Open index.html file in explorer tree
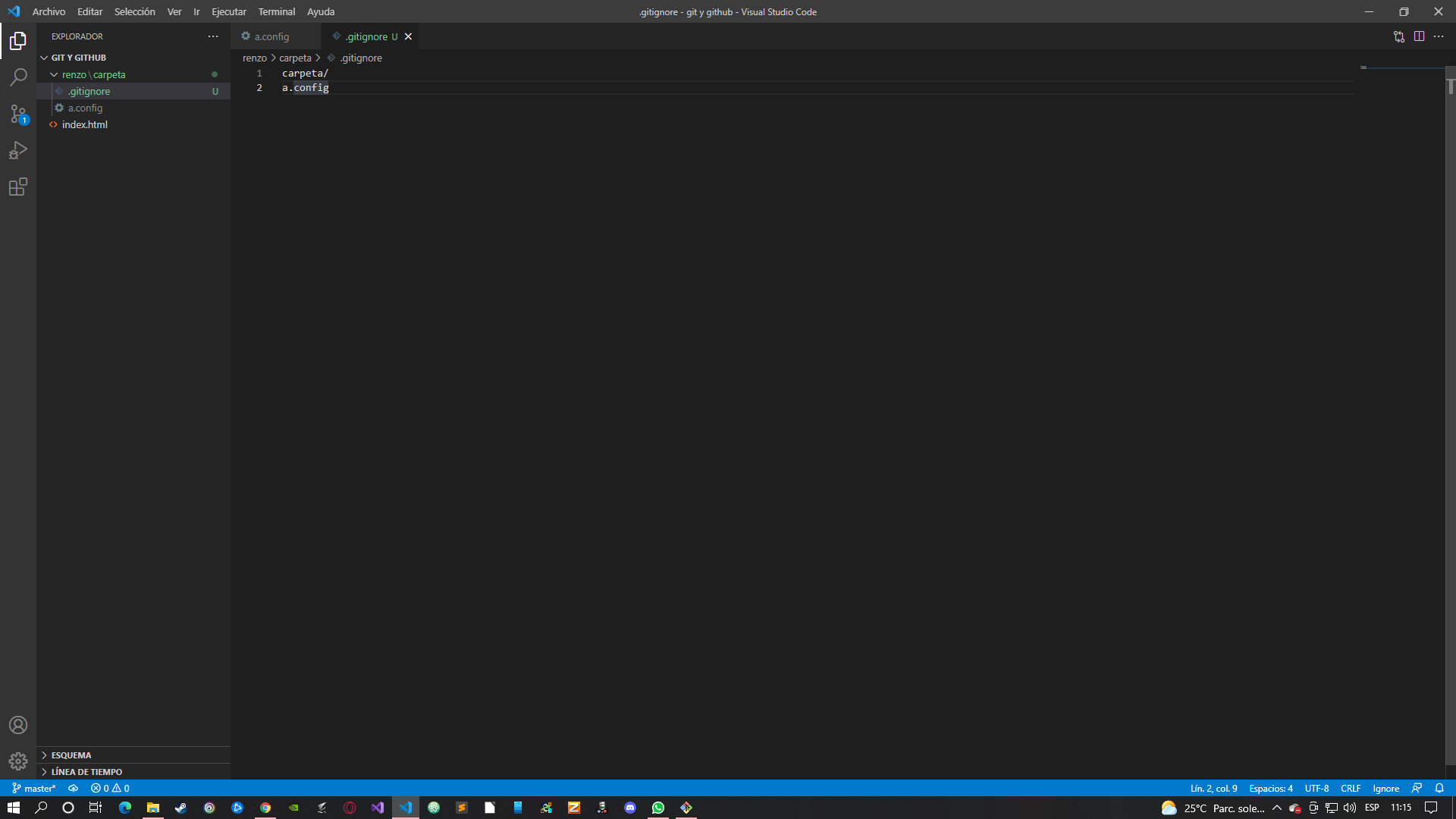This screenshot has height=819, width=1456. point(133,124)
